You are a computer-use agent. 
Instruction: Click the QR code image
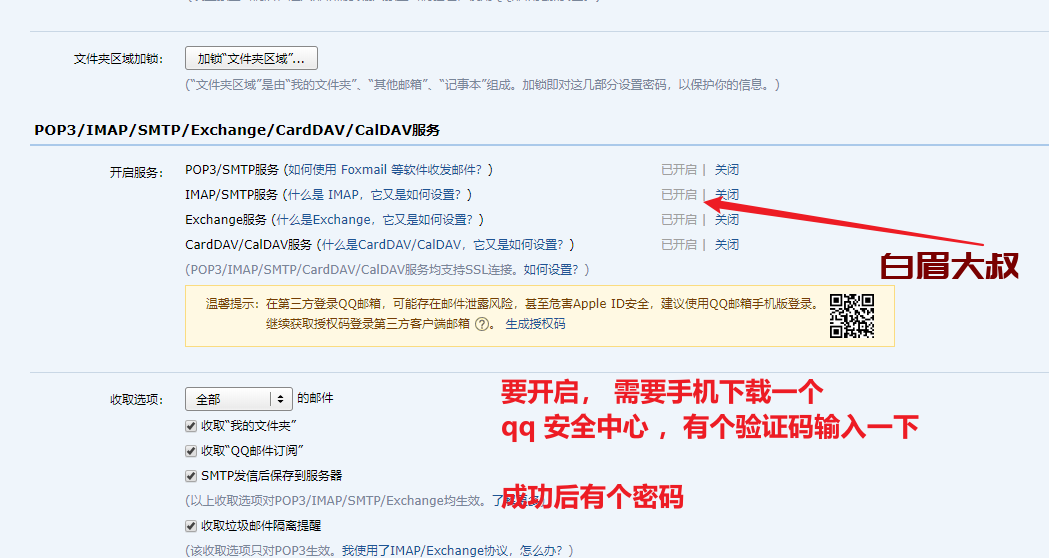(x=852, y=316)
